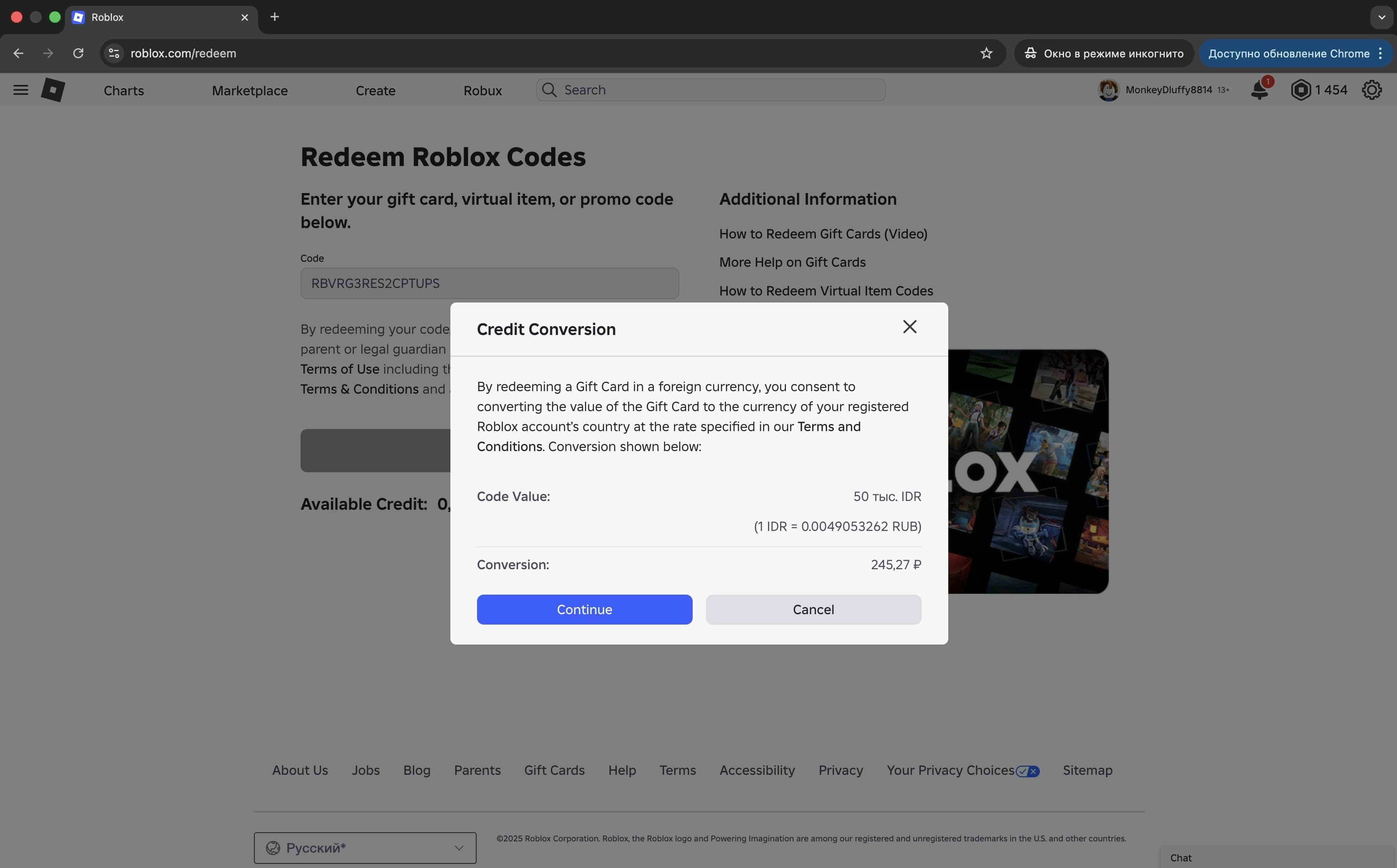Click the gift card Code input field
This screenshot has width=1397, height=868.
(490, 284)
